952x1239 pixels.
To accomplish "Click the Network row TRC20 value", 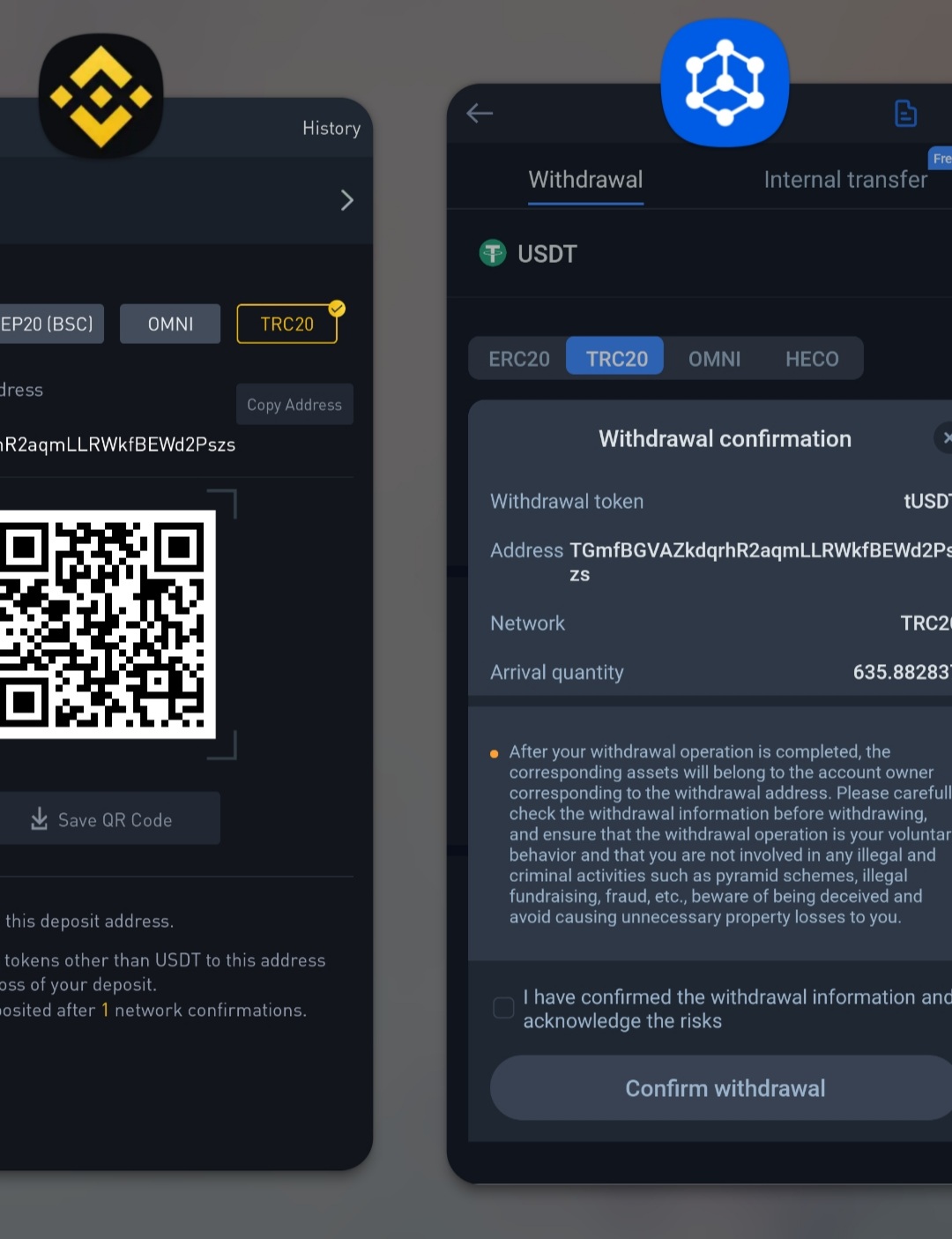I will [926, 623].
